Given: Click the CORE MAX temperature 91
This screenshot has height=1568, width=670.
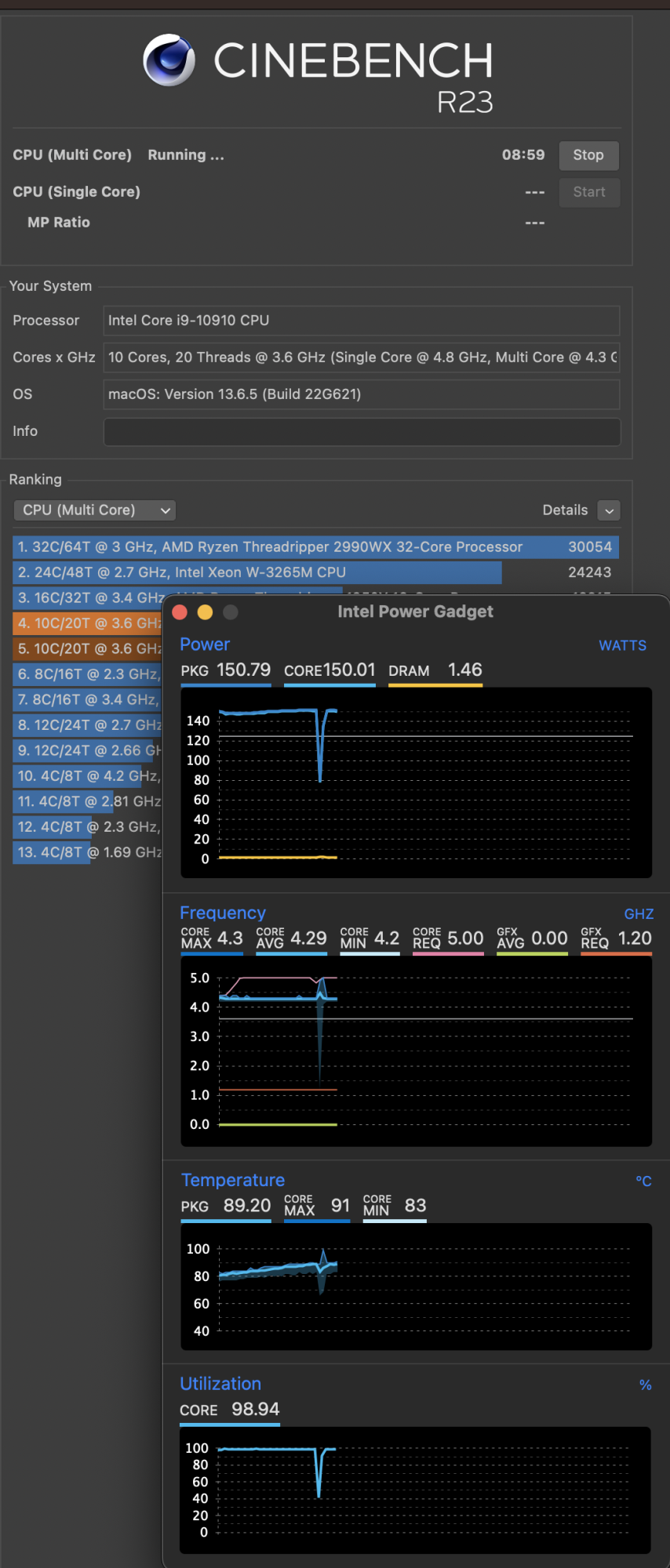Looking at the screenshot, I should coord(340,1206).
